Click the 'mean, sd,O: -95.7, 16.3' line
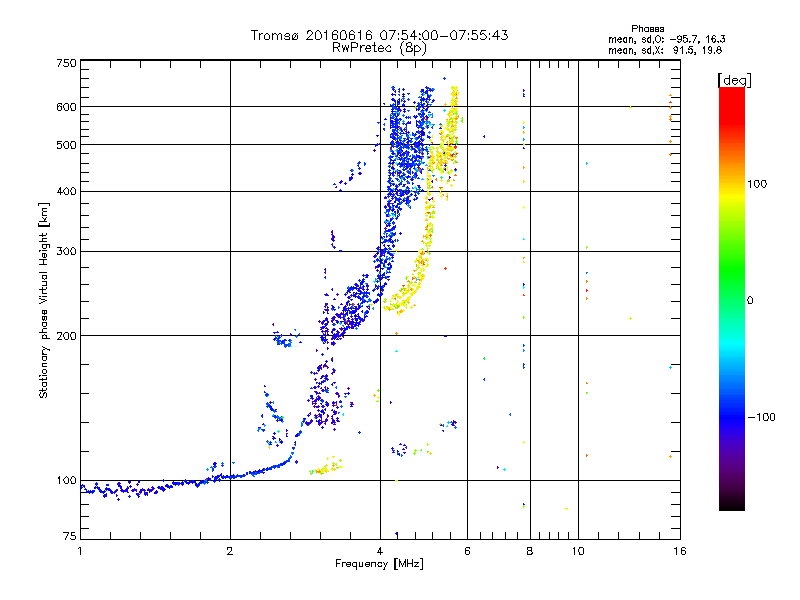Image resolution: width=800 pixels, height=600 pixels. pos(666,39)
